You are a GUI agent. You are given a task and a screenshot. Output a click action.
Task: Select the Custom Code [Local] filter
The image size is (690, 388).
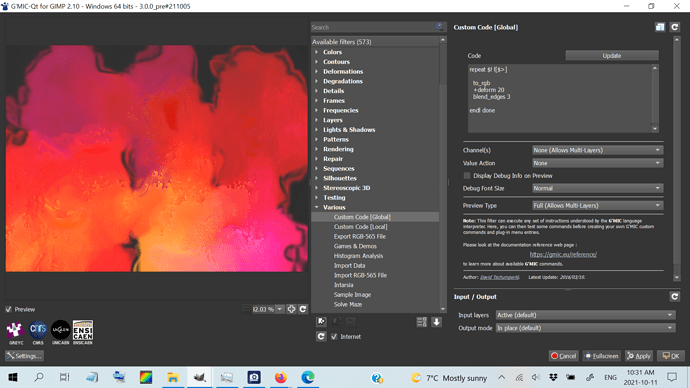tap(360, 227)
